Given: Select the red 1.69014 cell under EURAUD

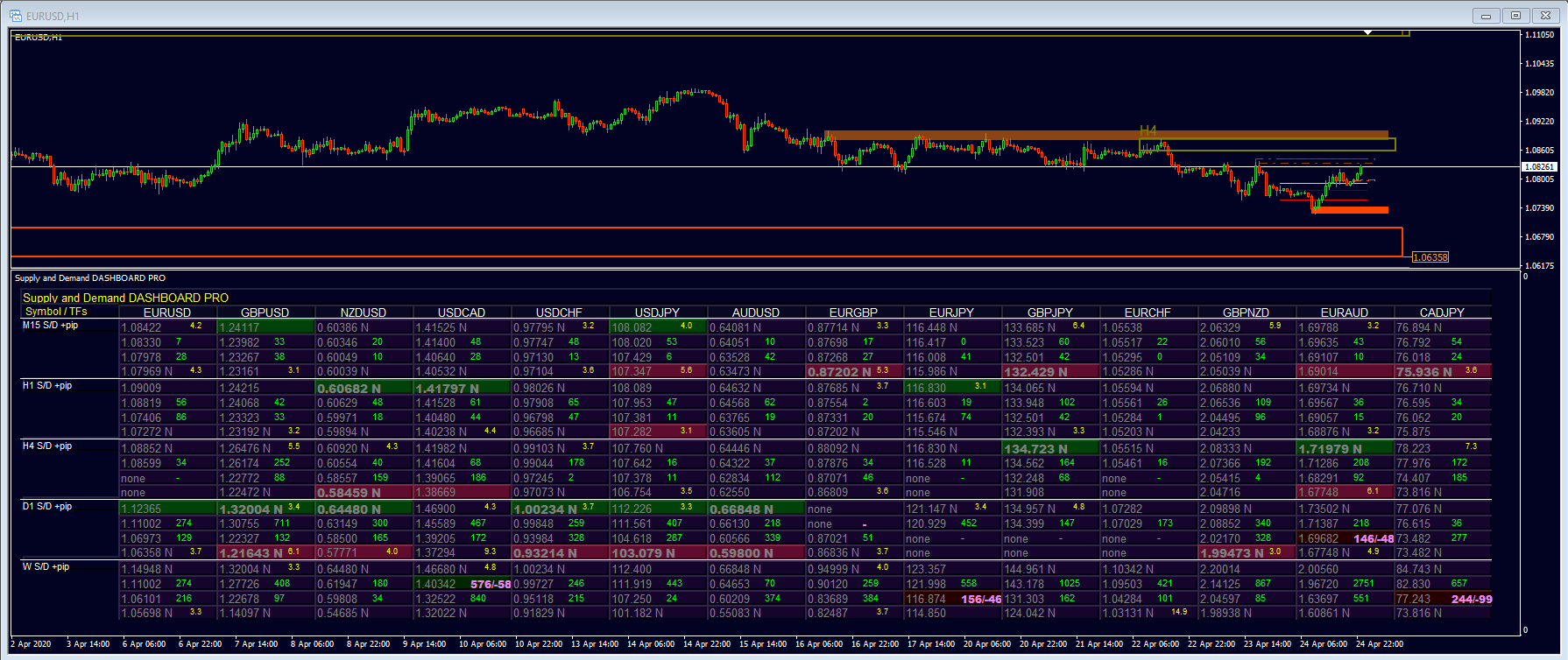Looking at the screenshot, I should (1345, 372).
